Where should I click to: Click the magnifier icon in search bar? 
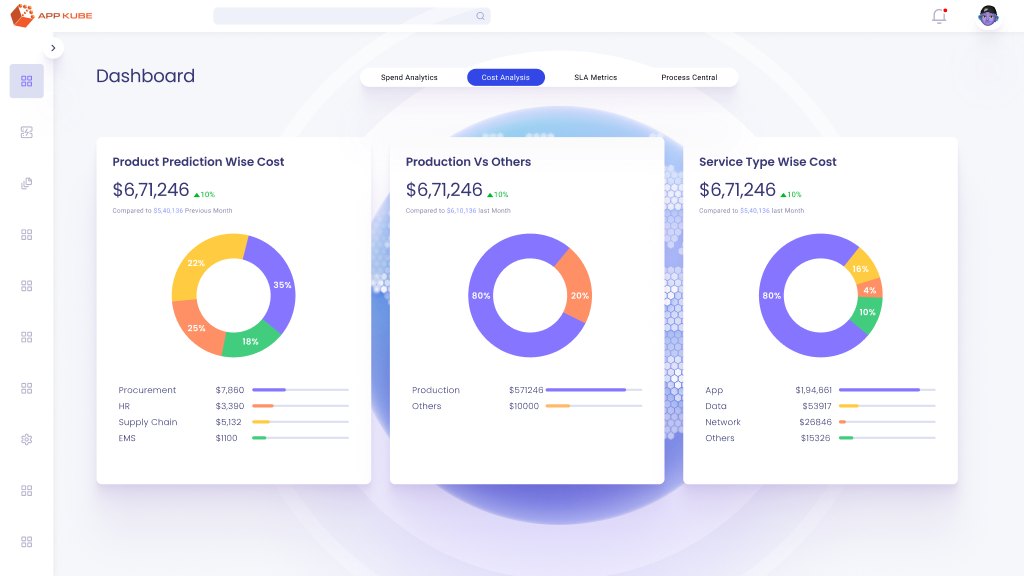(480, 16)
